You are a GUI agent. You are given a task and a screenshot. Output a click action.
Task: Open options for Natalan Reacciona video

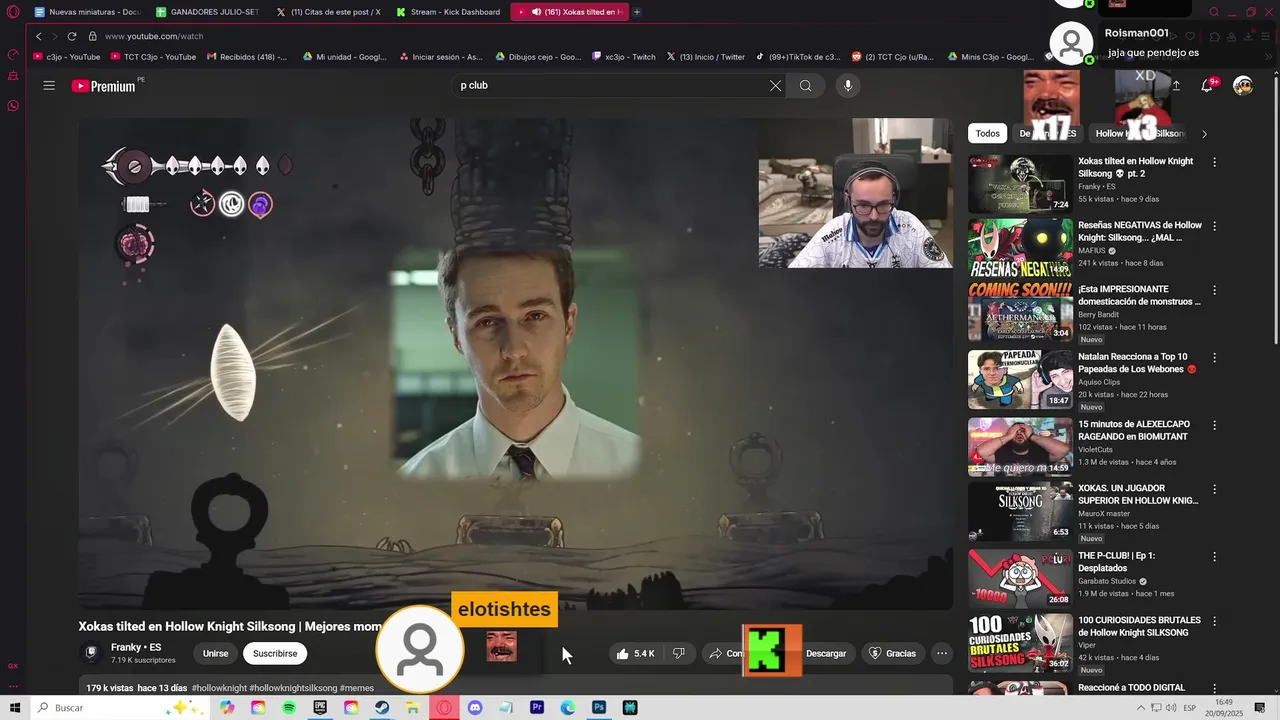pyautogui.click(x=1215, y=357)
